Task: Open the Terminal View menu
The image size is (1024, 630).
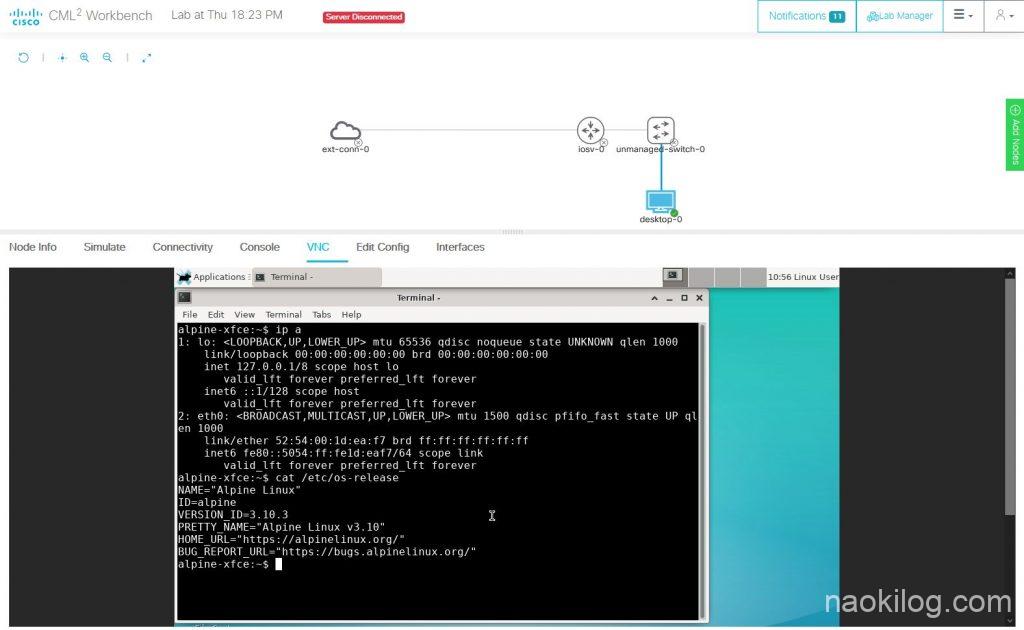Action: point(244,315)
